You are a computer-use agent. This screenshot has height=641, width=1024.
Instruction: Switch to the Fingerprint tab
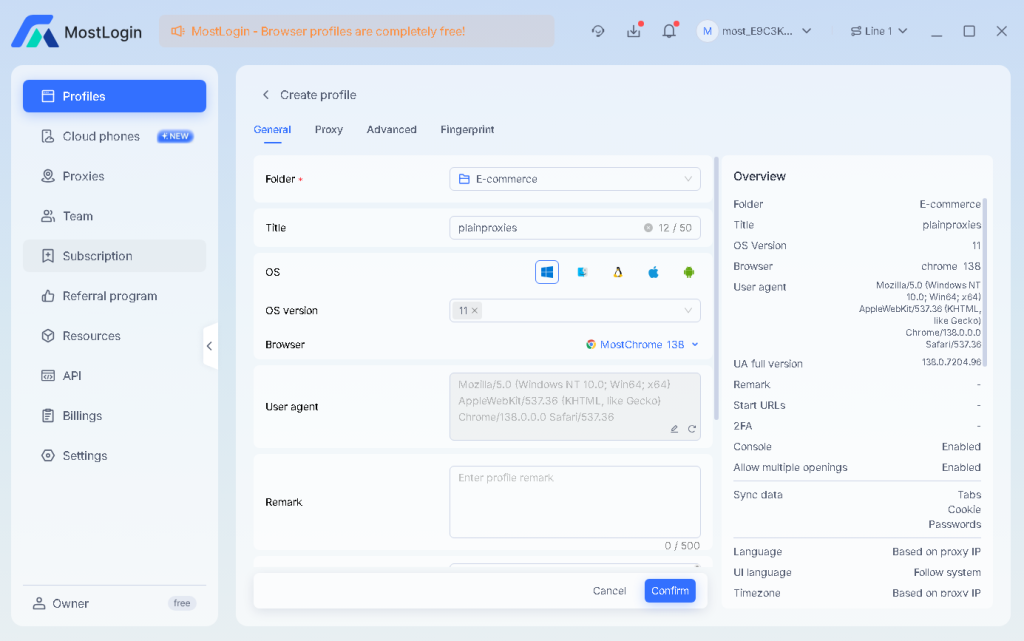[x=467, y=130]
